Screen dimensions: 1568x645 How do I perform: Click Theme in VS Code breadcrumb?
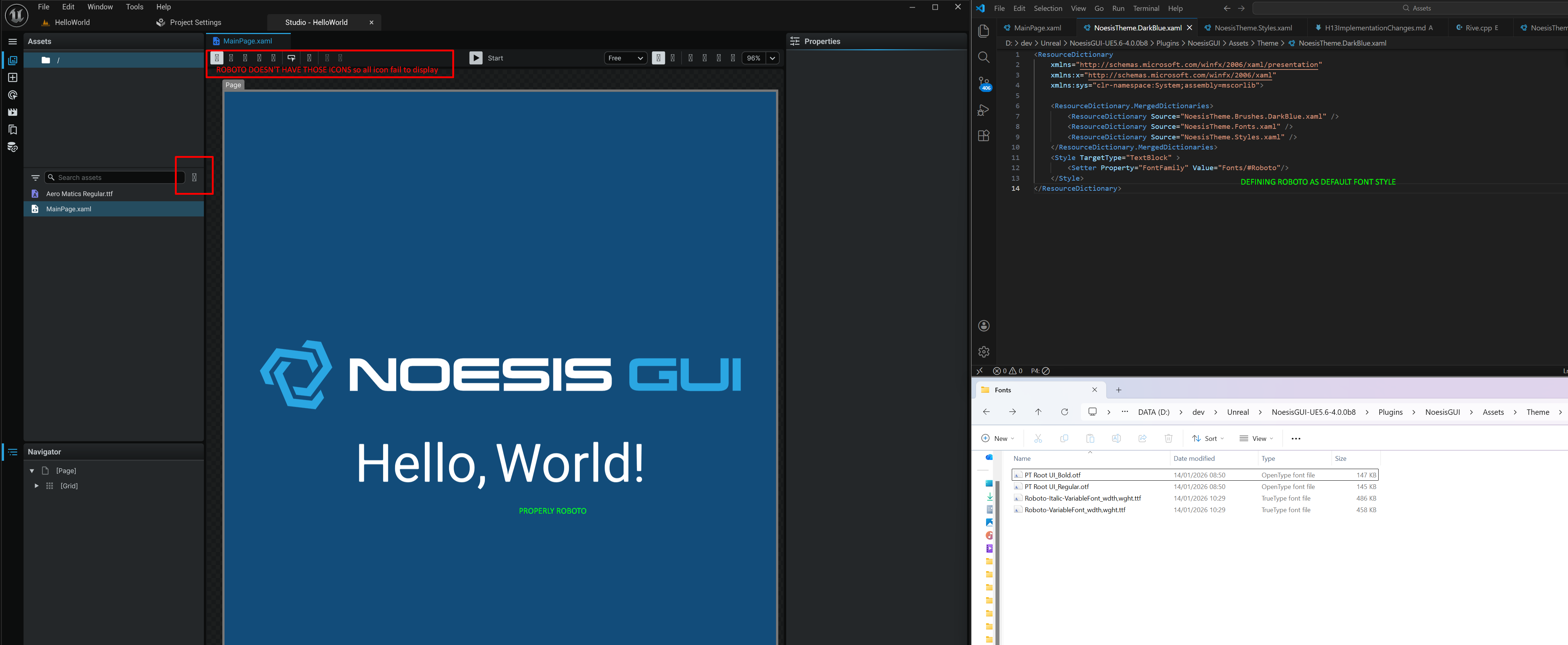click(1267, 43)
